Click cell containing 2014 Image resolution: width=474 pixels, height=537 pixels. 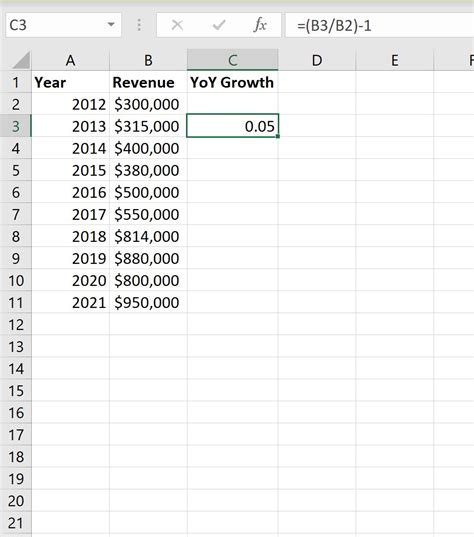[x=71, y=148]
